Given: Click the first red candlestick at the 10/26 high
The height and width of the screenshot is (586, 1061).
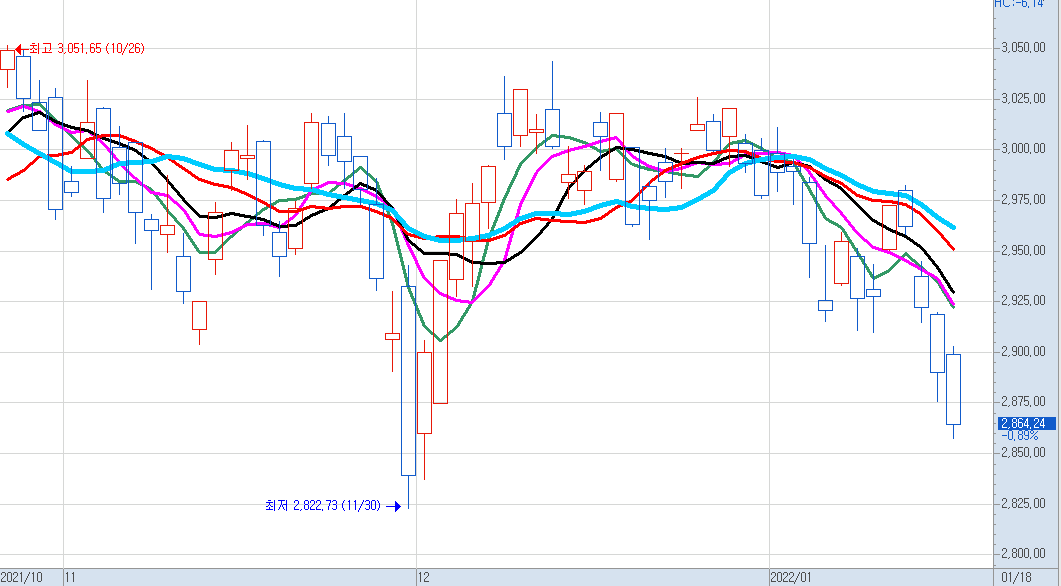Looking at the screenshot, I should [7, 60].
